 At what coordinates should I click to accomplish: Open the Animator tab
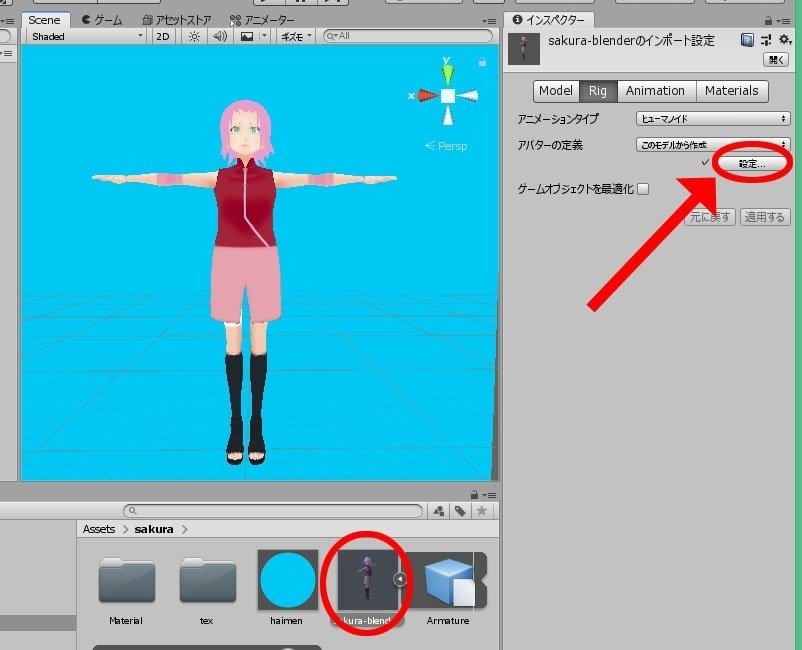[262, 20]
